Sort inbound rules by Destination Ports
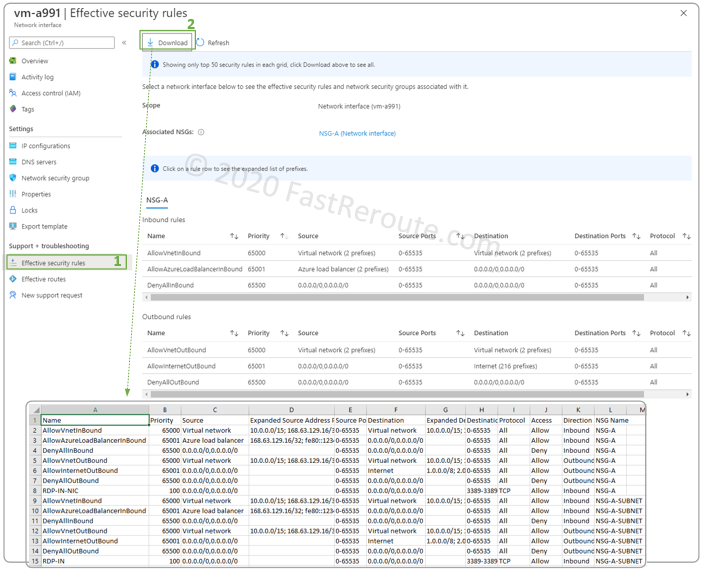The image size is (702, 571). point(636,236)
